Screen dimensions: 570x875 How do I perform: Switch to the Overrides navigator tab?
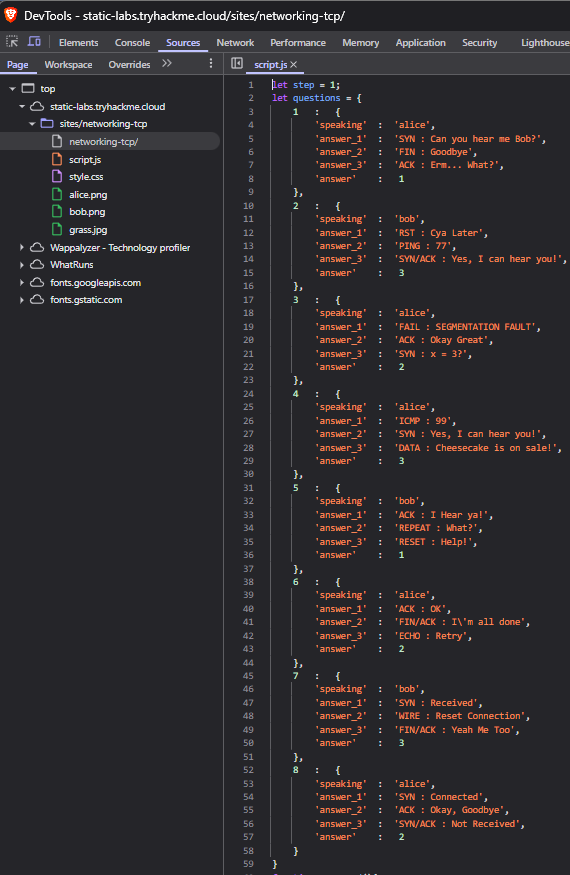click(129, 65)
